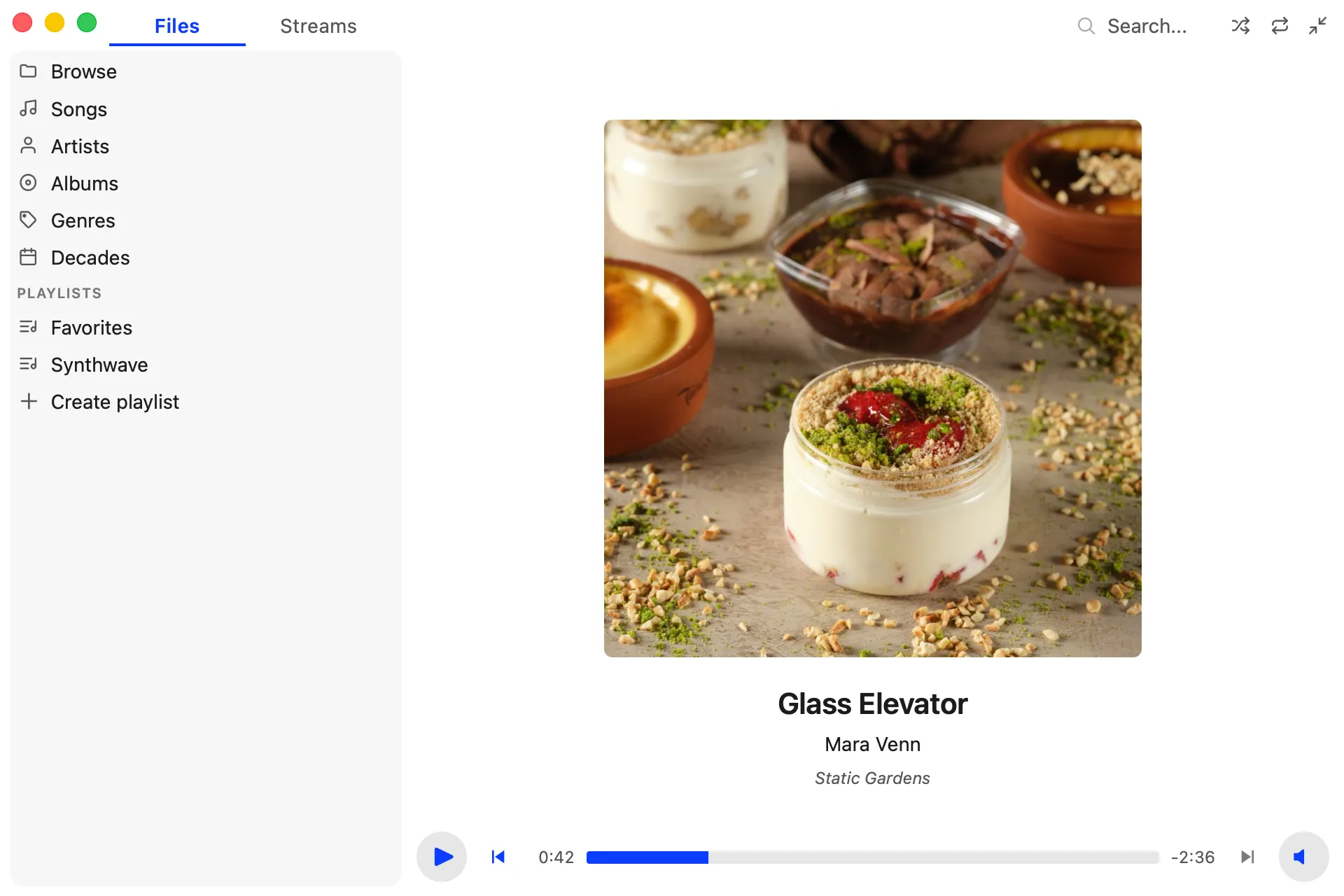
Task: Click the Decades calendar icon
Action: pos(28,257)
